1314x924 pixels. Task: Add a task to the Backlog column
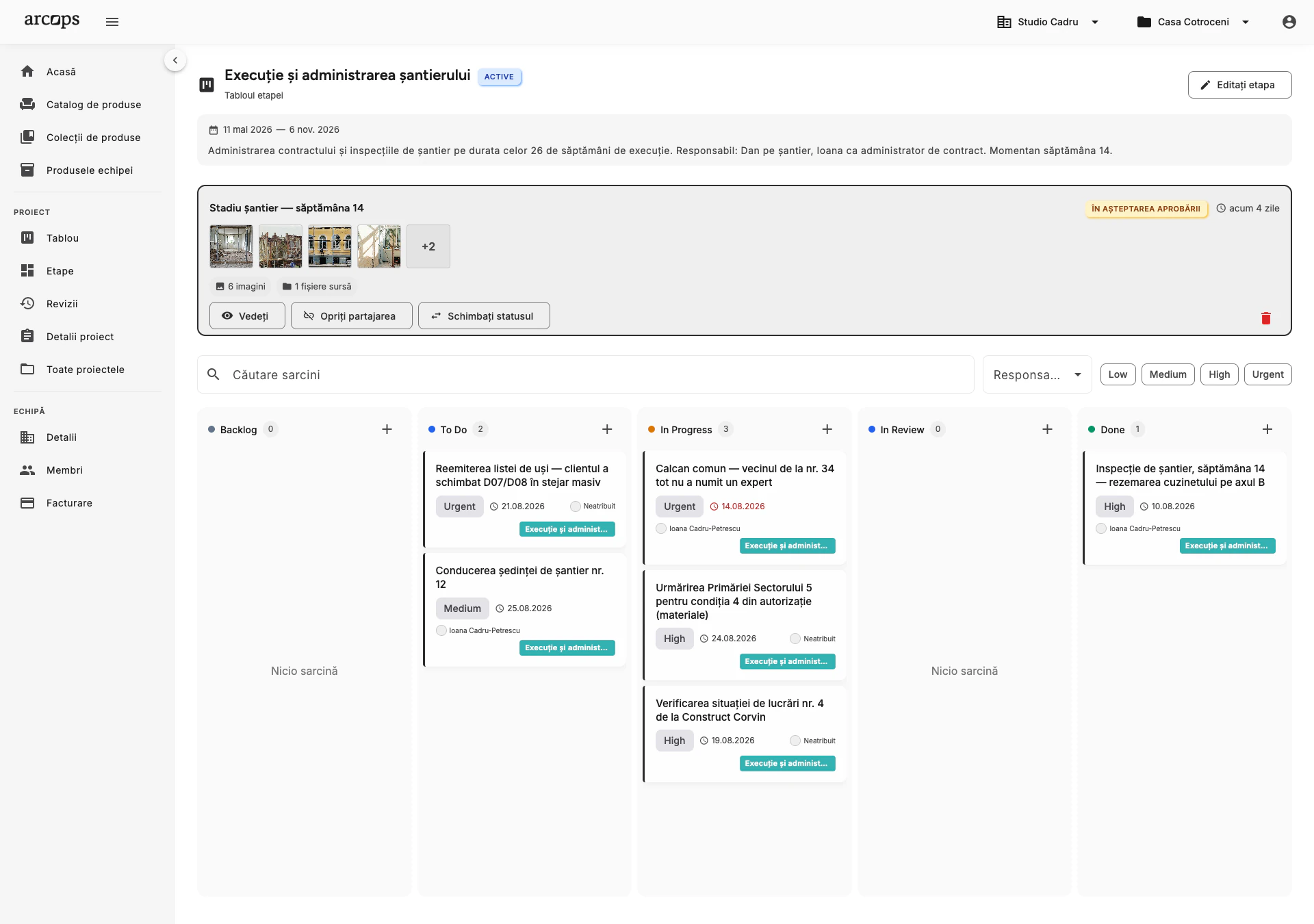click(x=387, y=429)
